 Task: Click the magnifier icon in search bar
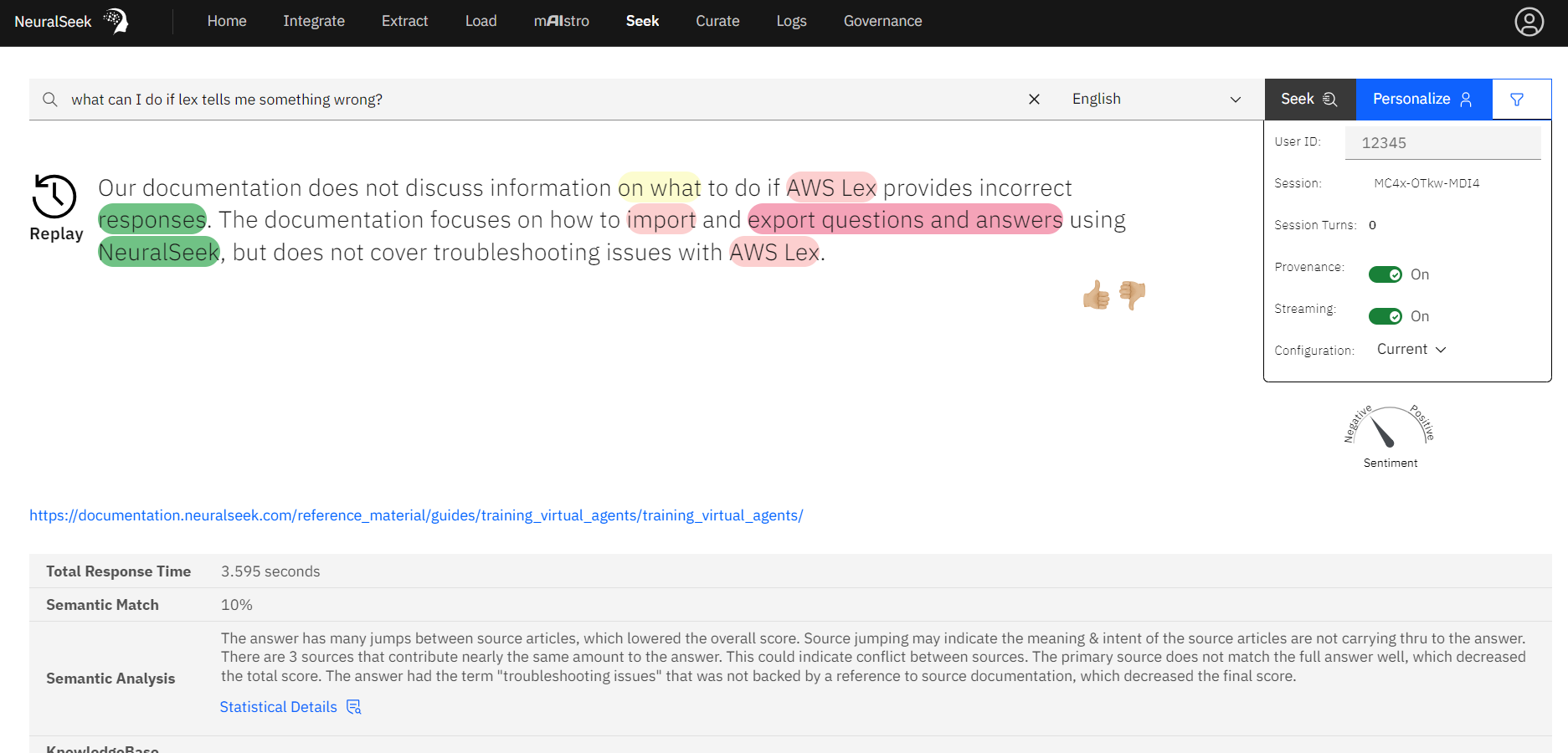point(50,100)
